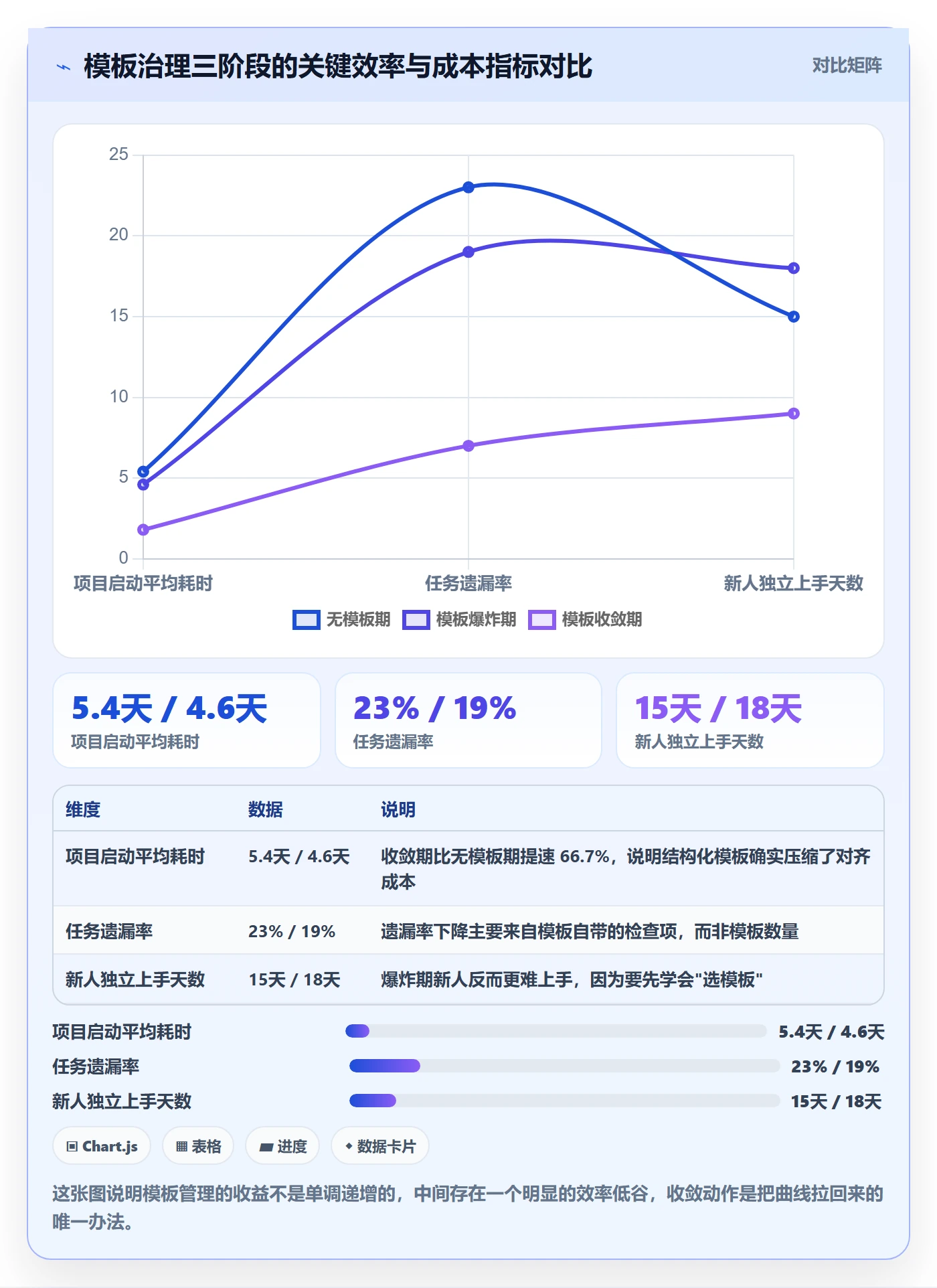Toggle the 无模板期 legend swatch

pos(307,620)
